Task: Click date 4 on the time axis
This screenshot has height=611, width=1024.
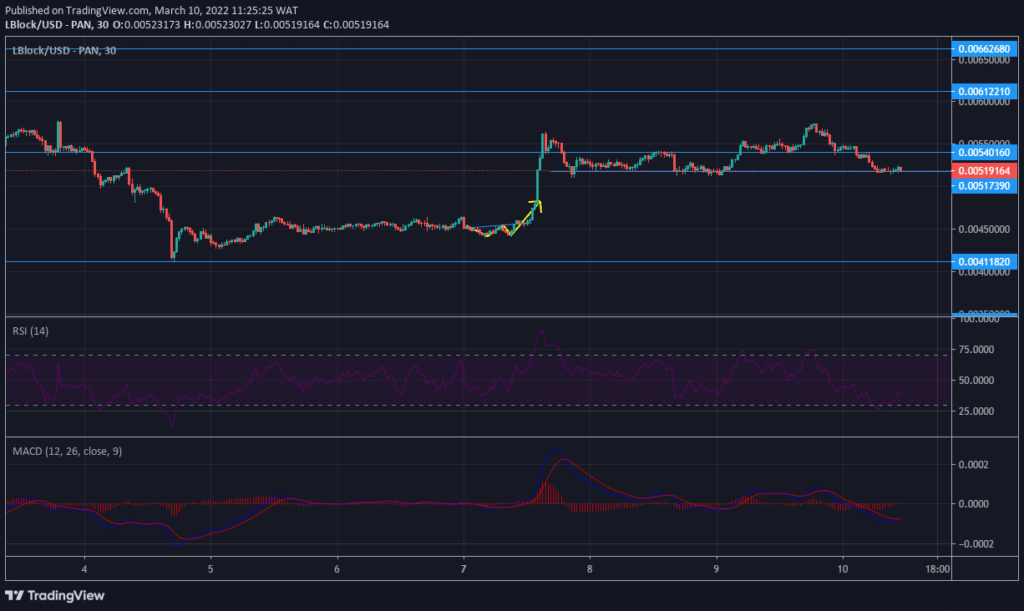Action: click(x=84, y=569)
